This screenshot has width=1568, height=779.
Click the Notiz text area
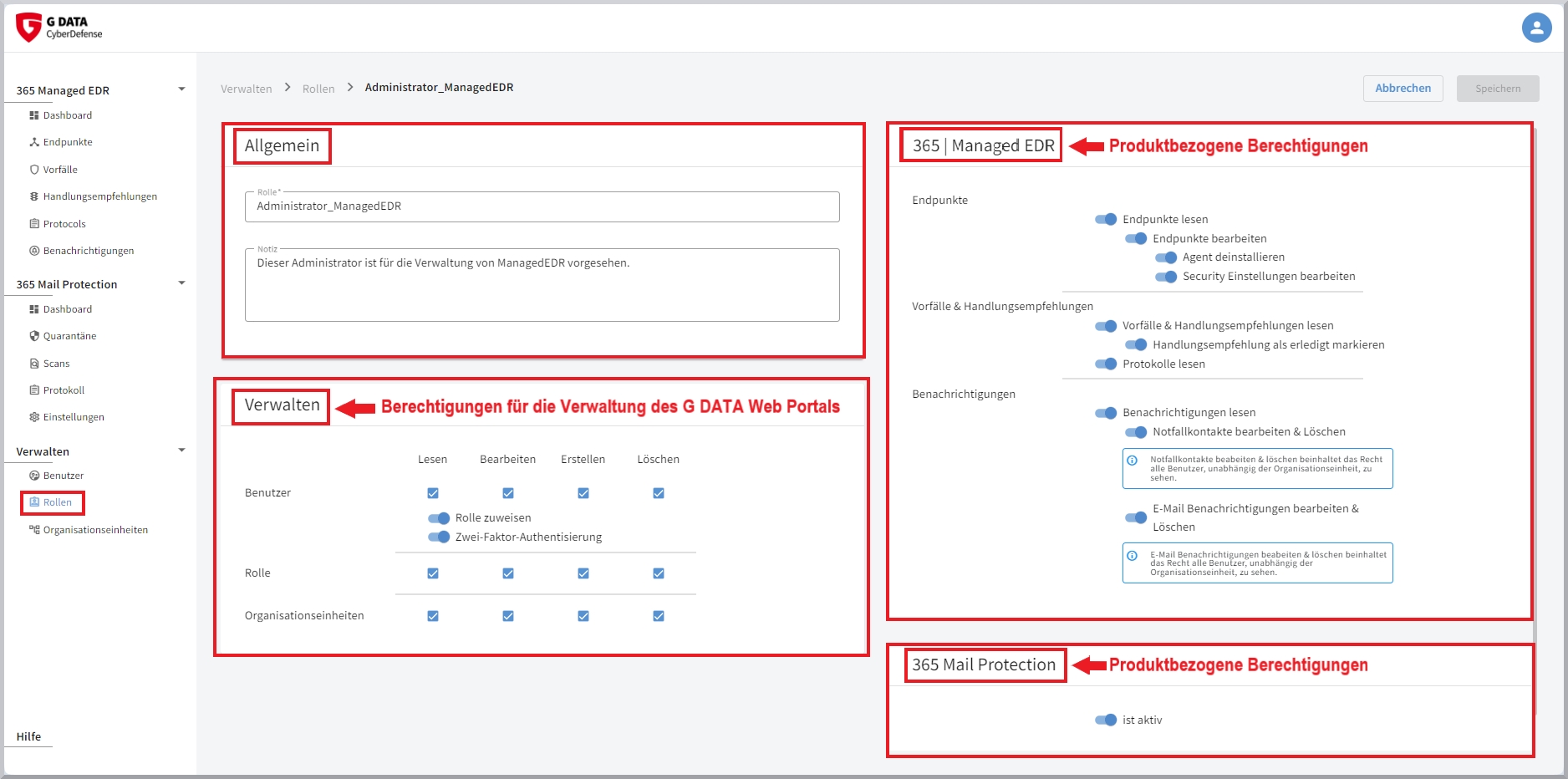pyautogui.click(x=542, y=285)
